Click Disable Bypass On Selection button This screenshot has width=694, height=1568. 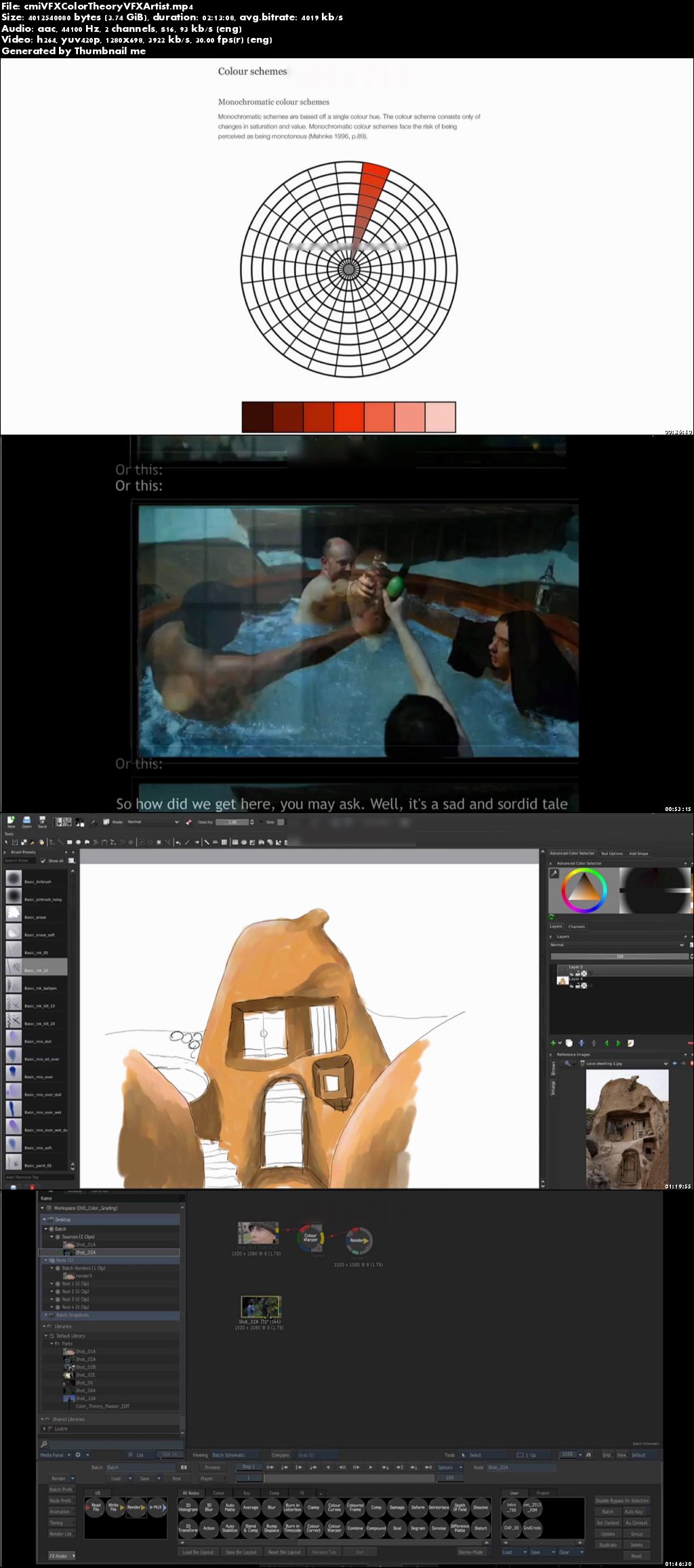click(622, 1500)
